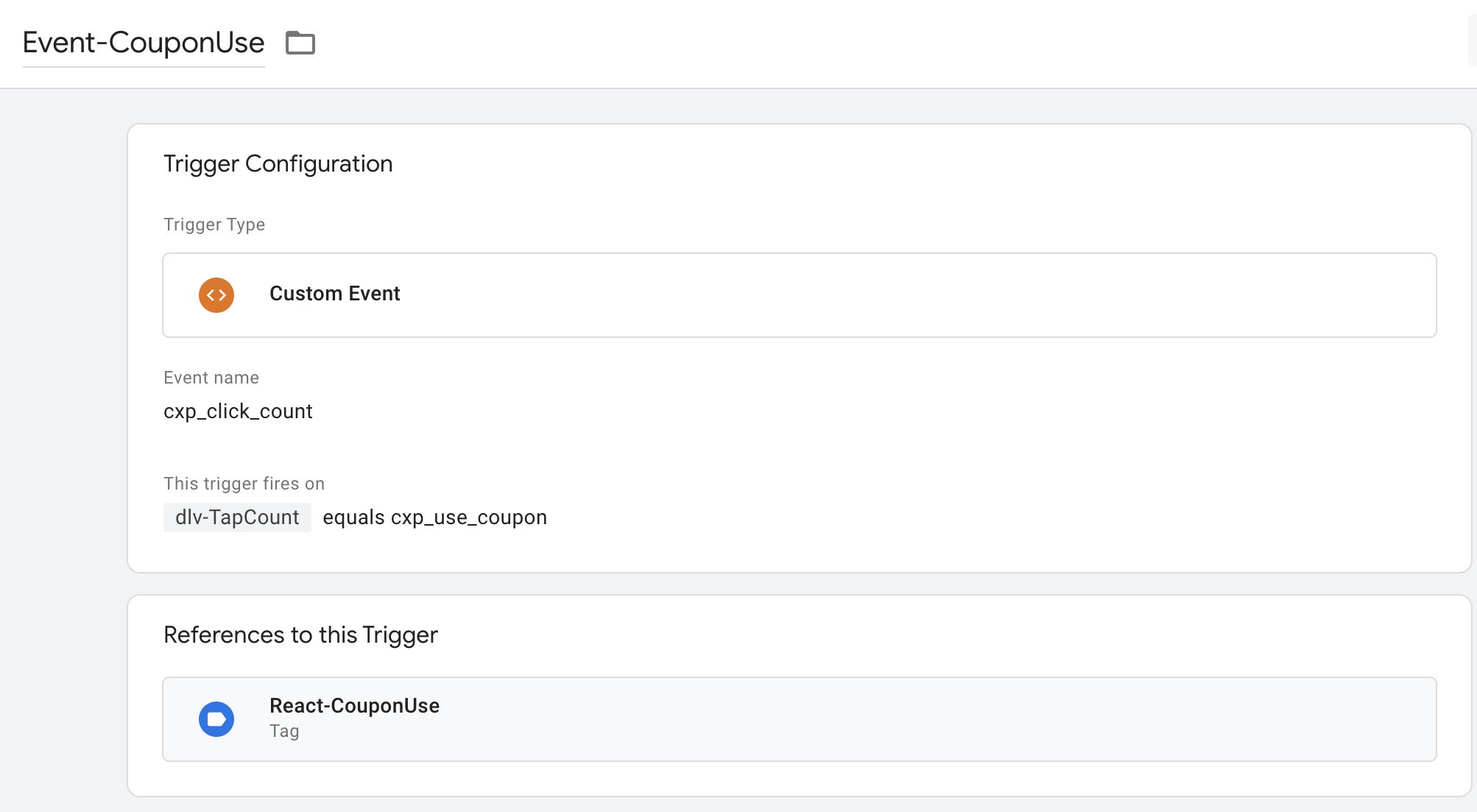This screenshot has height=812, width=1477.
Task: Select the dlv-TapCount variable chip
Action: click(x=237, y=518)
